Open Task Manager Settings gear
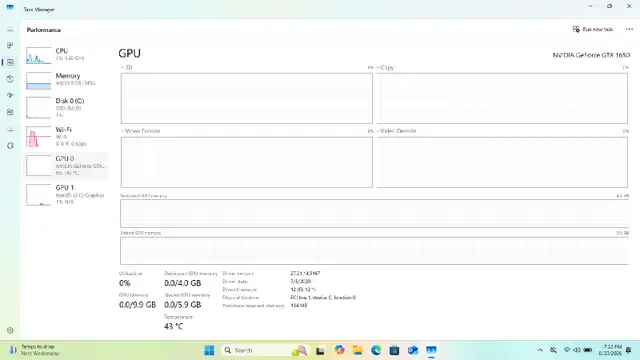Screen dimensions: 640x360 pyautogui.click(x=10, y=330)
